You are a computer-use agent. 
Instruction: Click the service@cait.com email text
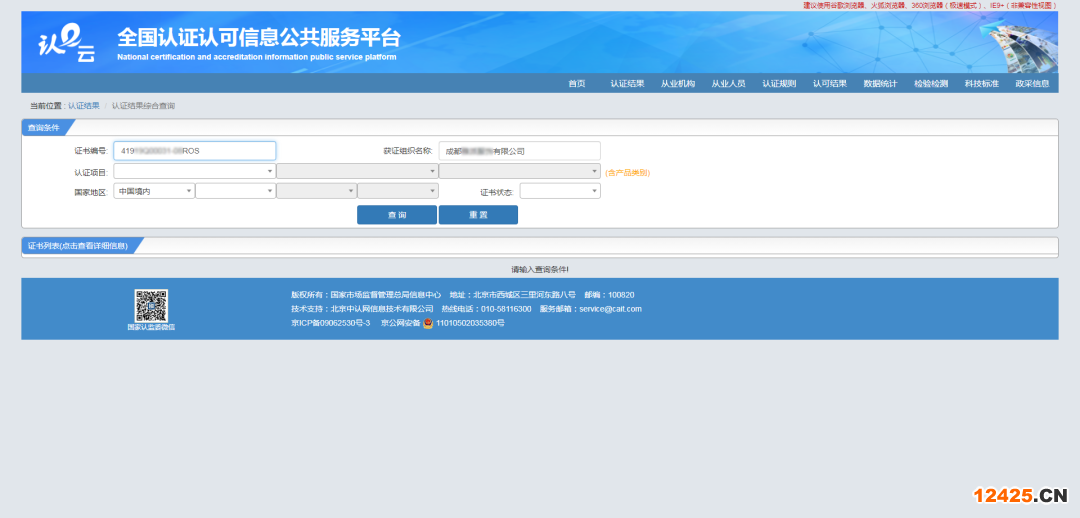click(x=610, y=309)
